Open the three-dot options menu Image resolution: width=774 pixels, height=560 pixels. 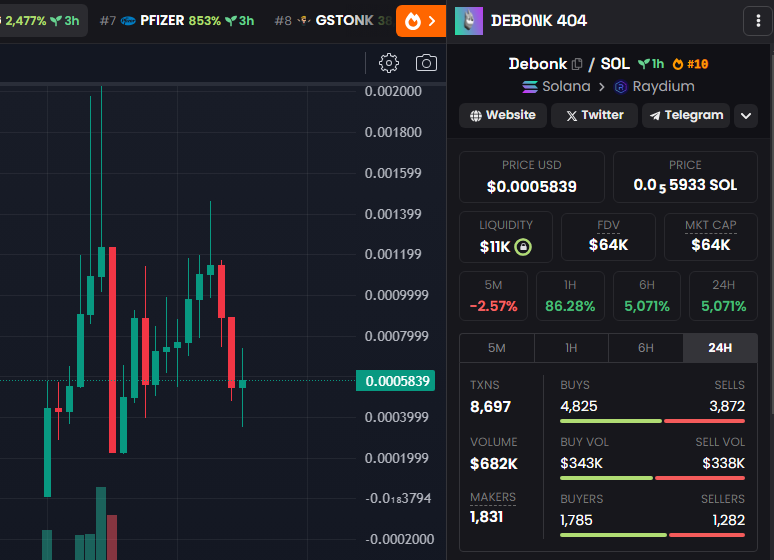pos(758,21)
